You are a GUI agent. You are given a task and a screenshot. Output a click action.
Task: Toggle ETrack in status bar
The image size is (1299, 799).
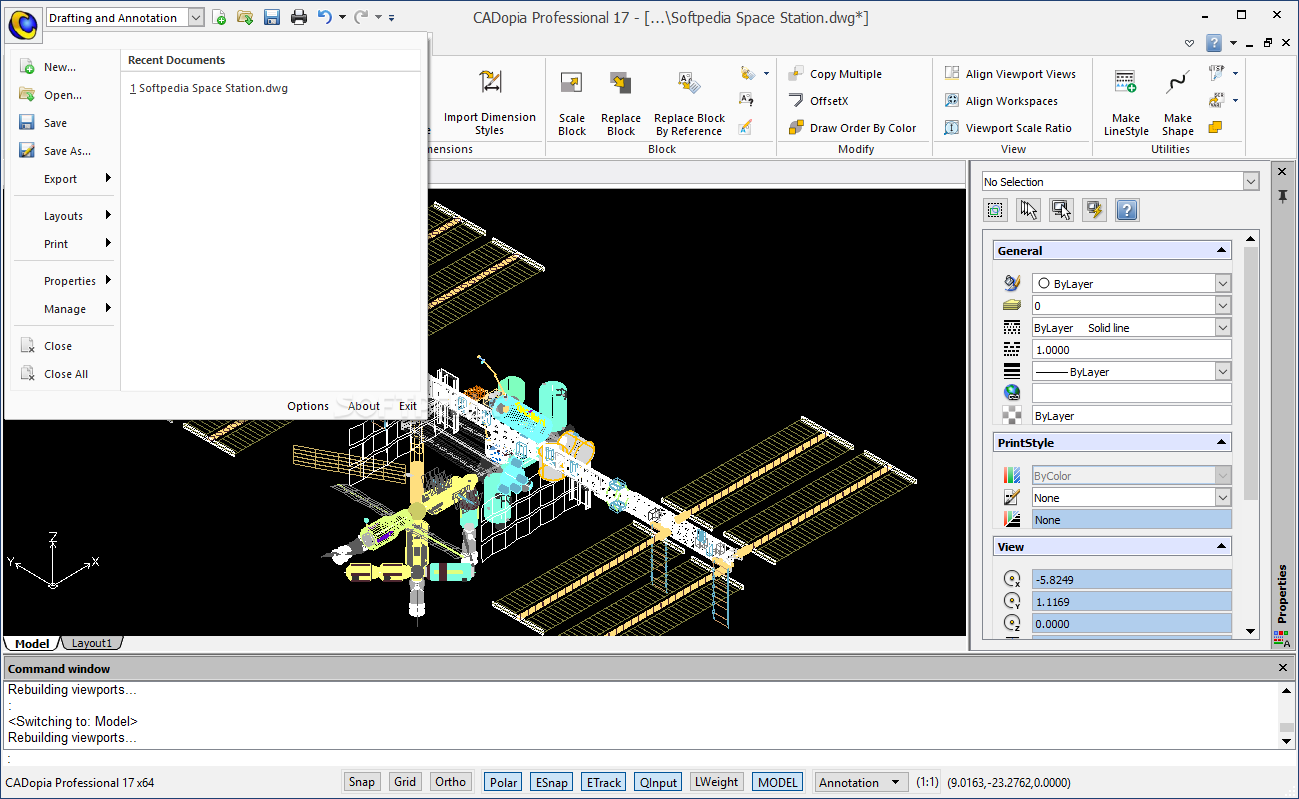(604, 782)
